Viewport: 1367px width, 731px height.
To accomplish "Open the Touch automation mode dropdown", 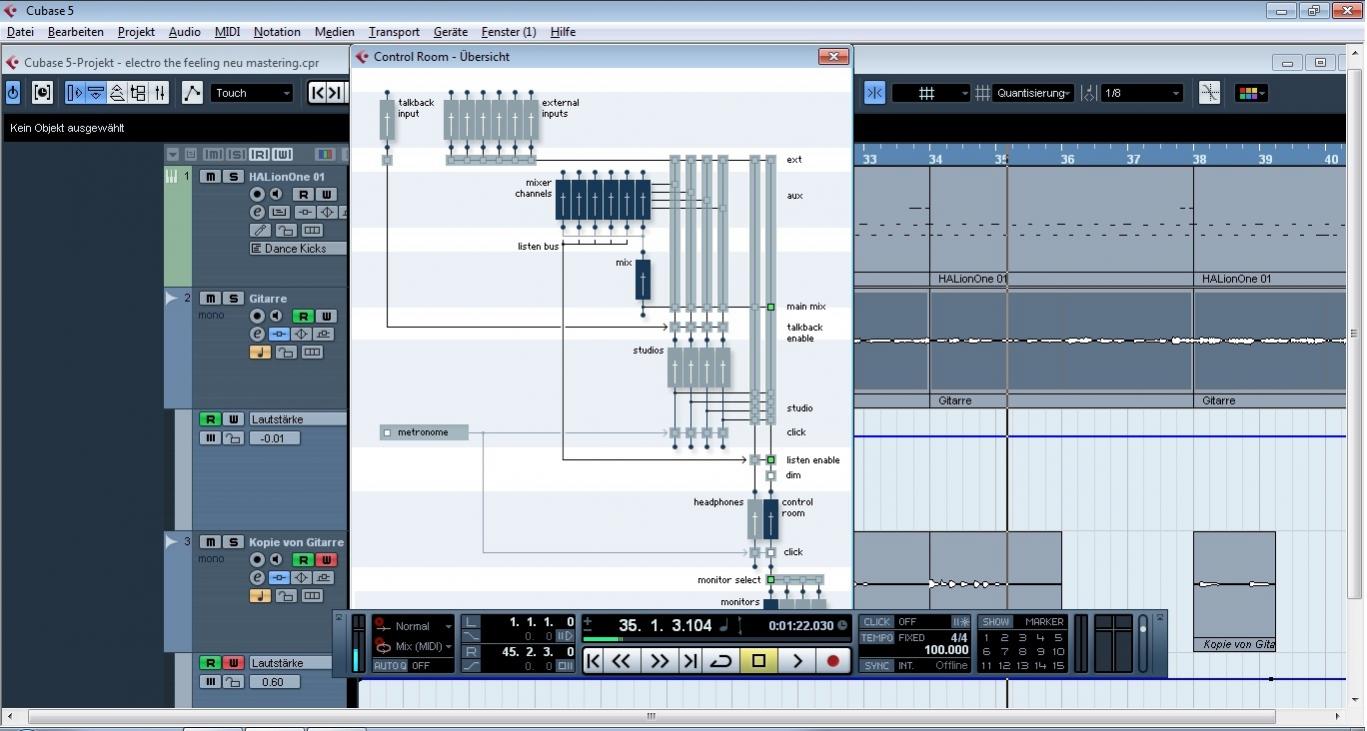I will click(252, 93).
